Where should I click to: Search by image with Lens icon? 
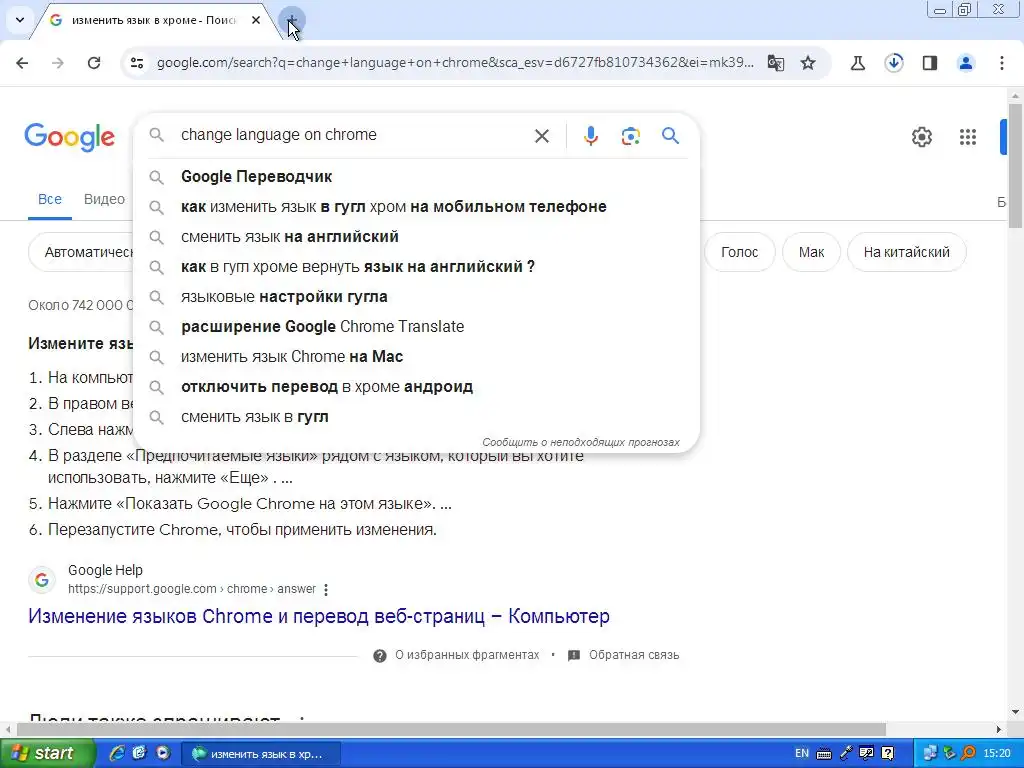click(x=630, y=136)
